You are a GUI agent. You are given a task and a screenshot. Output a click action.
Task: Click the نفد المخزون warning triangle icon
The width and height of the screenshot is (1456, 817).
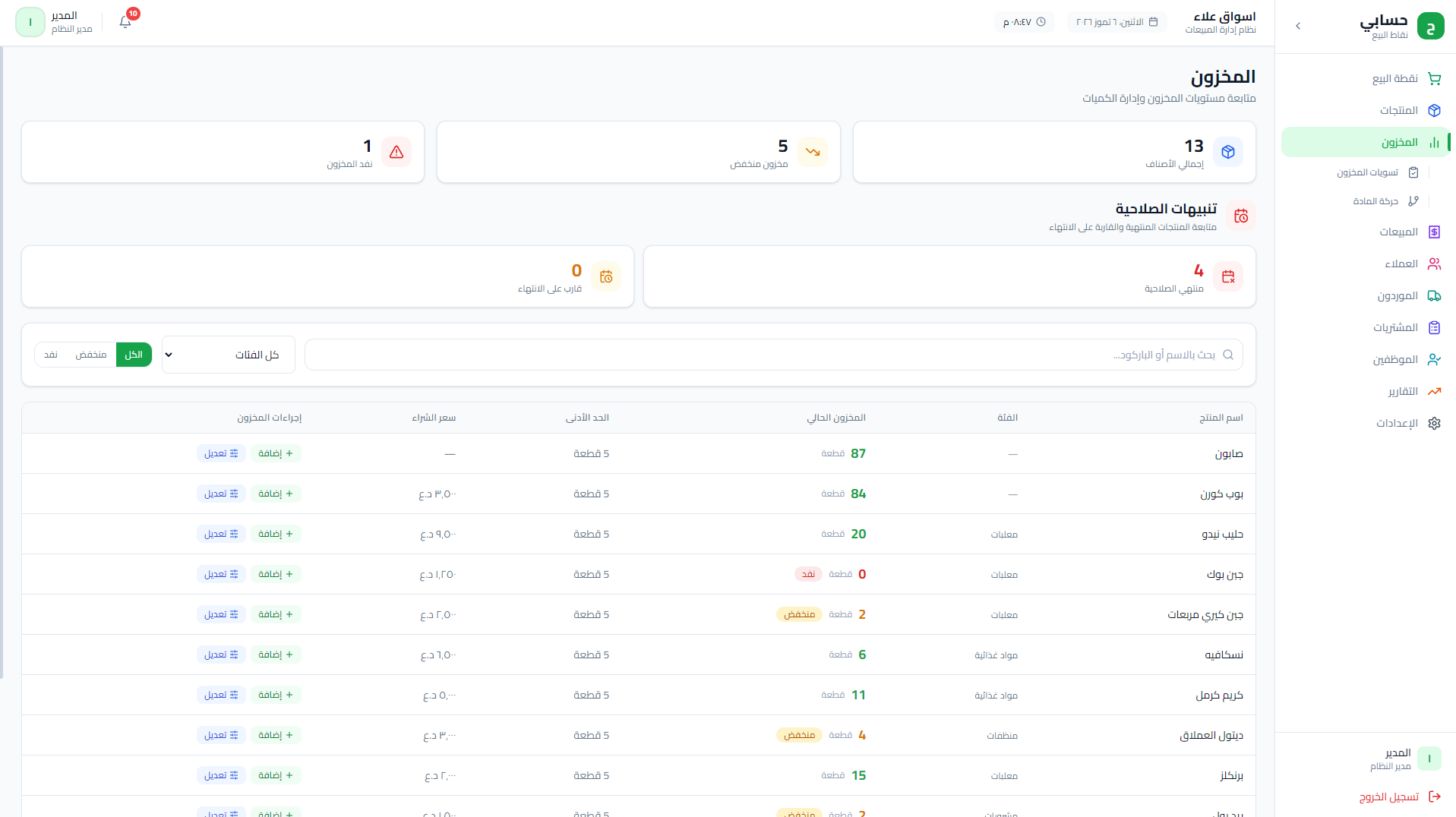pos(396,152)
